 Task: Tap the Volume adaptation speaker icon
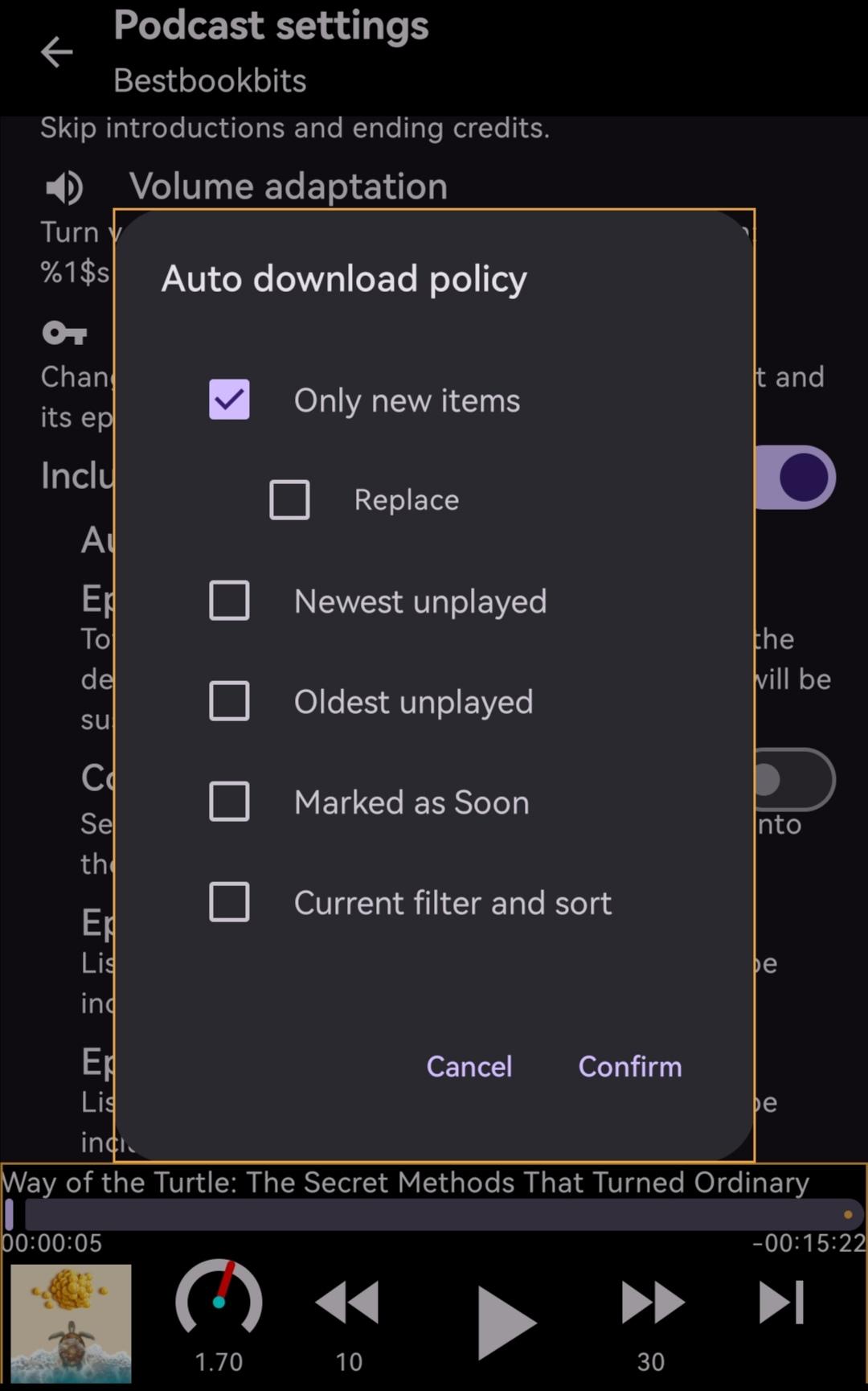pos(64,188)
